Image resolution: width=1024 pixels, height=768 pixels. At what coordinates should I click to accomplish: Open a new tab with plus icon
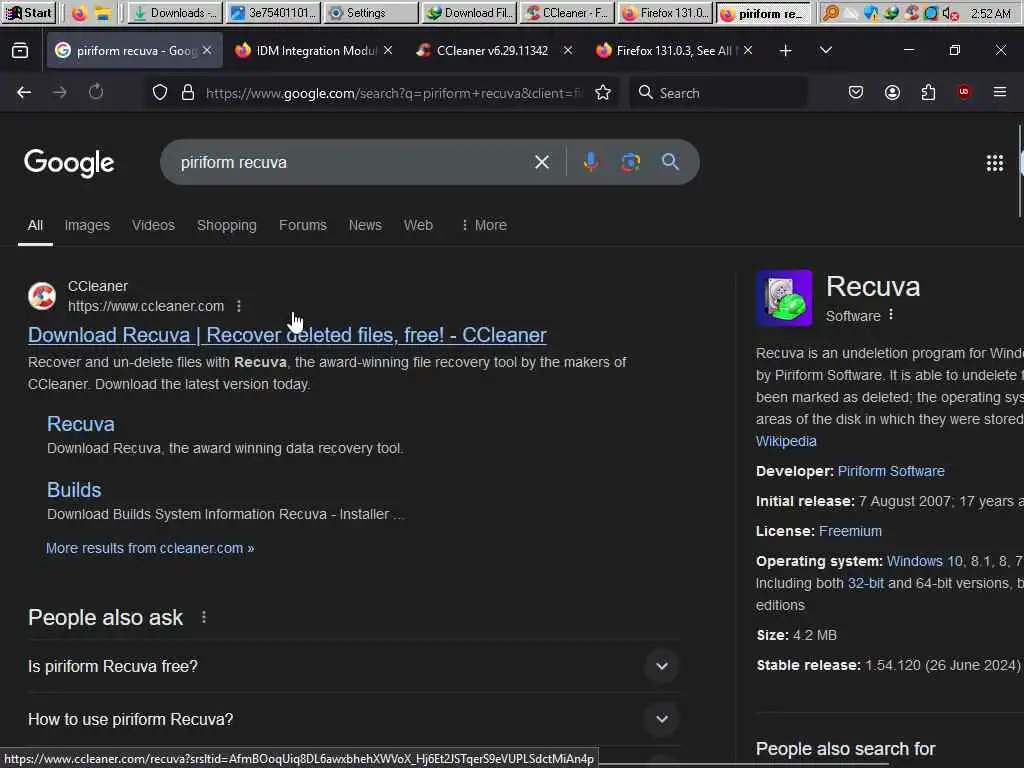coord(786,50)
